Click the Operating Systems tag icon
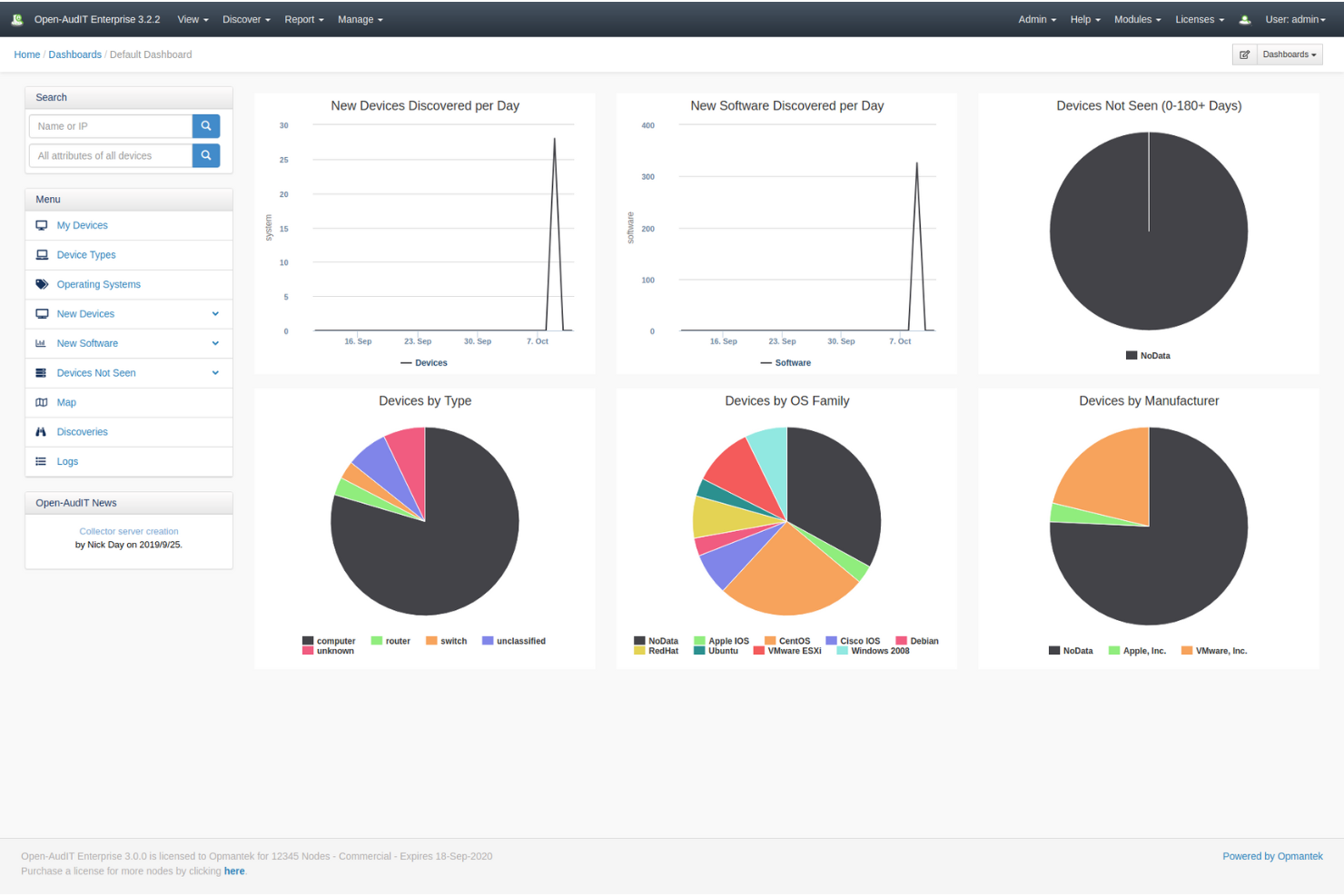Screen dimensions: 1344x896 pos(41,284)
